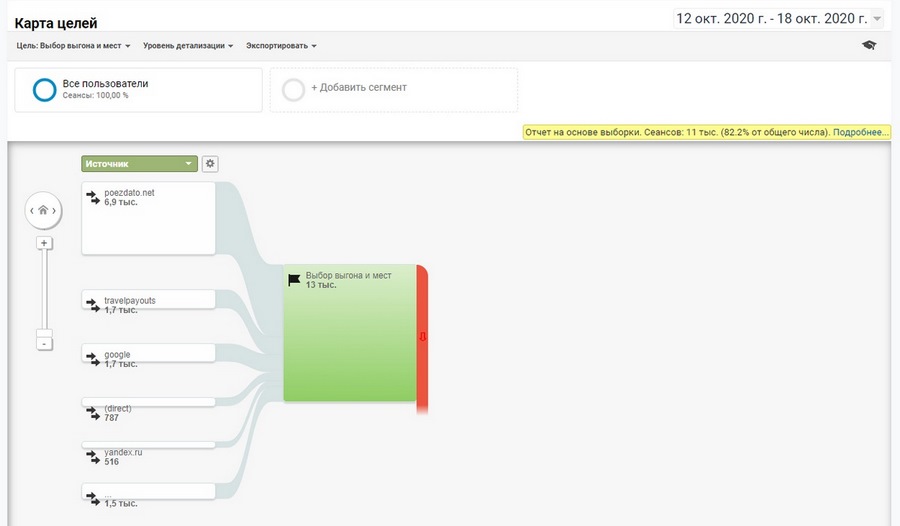The width and height of the screenshot is (900, 526).
Task: Click the empty circle by Добавить сегмент
Action: [x=293, y=90]
